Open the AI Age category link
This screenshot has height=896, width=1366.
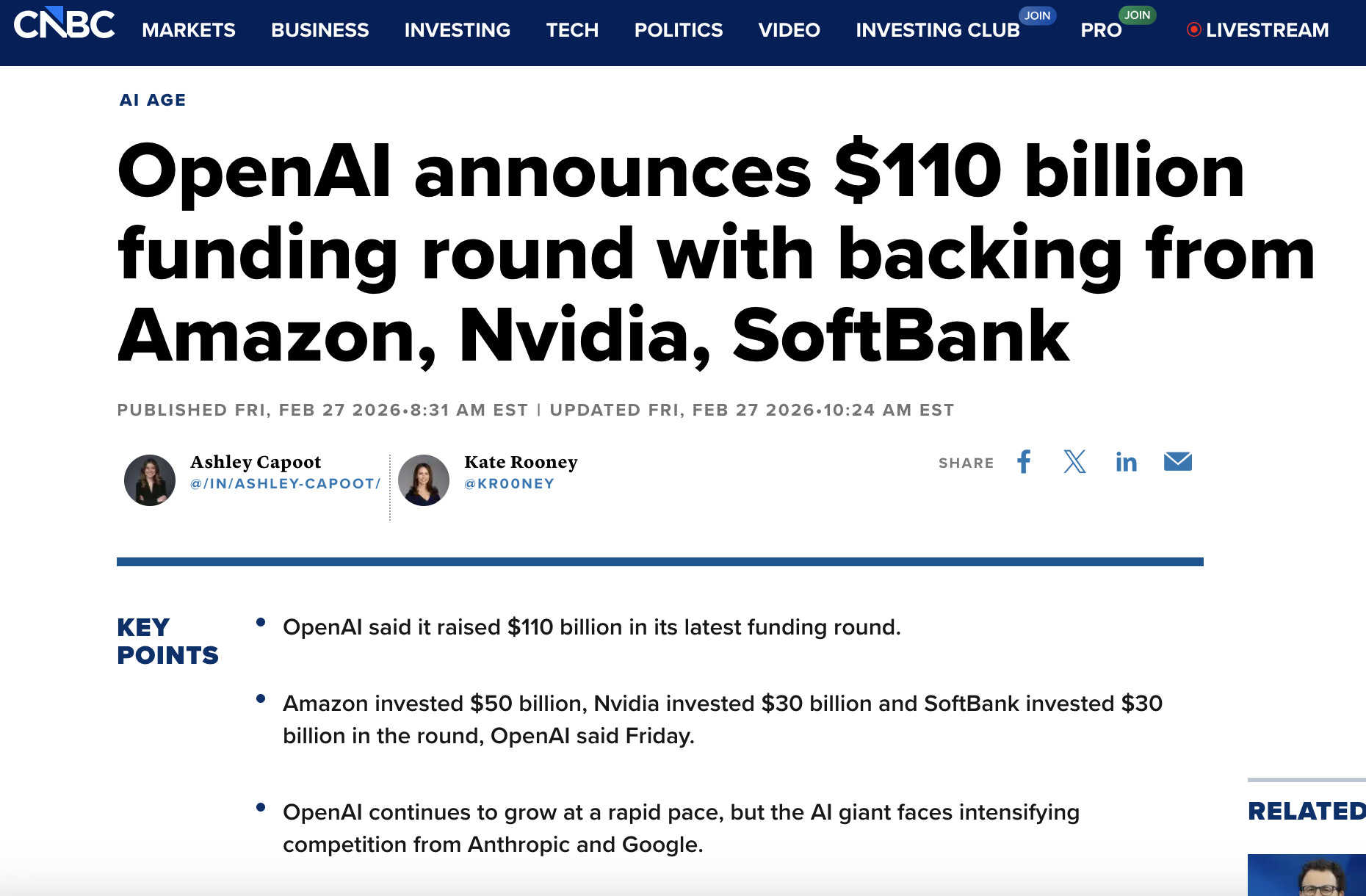click(x=153, y=100)
